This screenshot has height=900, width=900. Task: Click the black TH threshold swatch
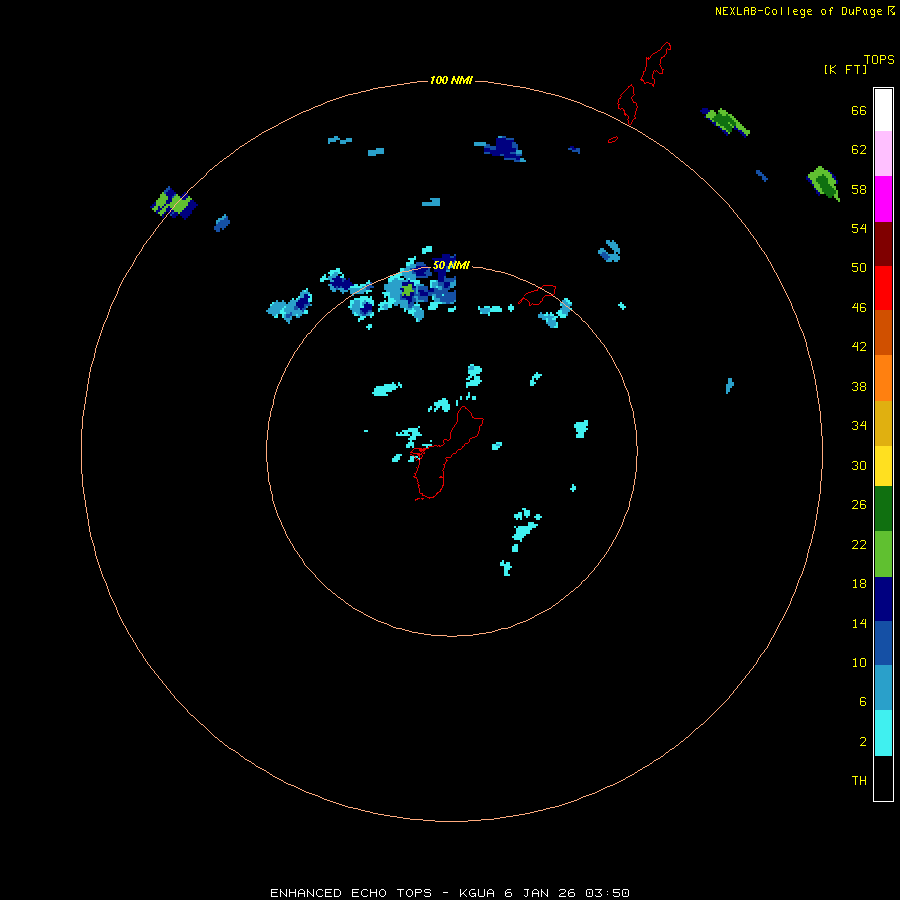pos(883,778)
